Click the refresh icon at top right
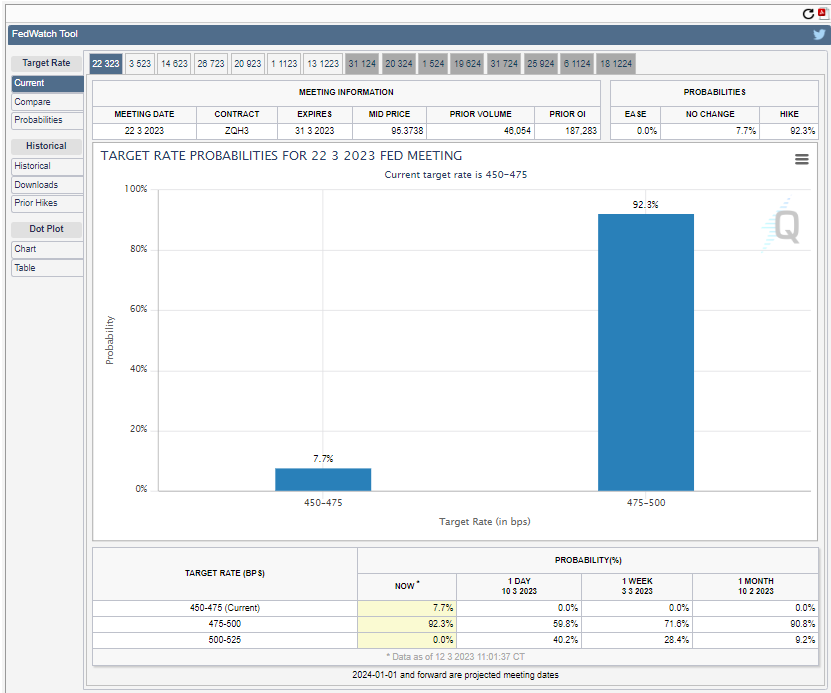Viewport: 831px width, 693px height. [808, 14]
